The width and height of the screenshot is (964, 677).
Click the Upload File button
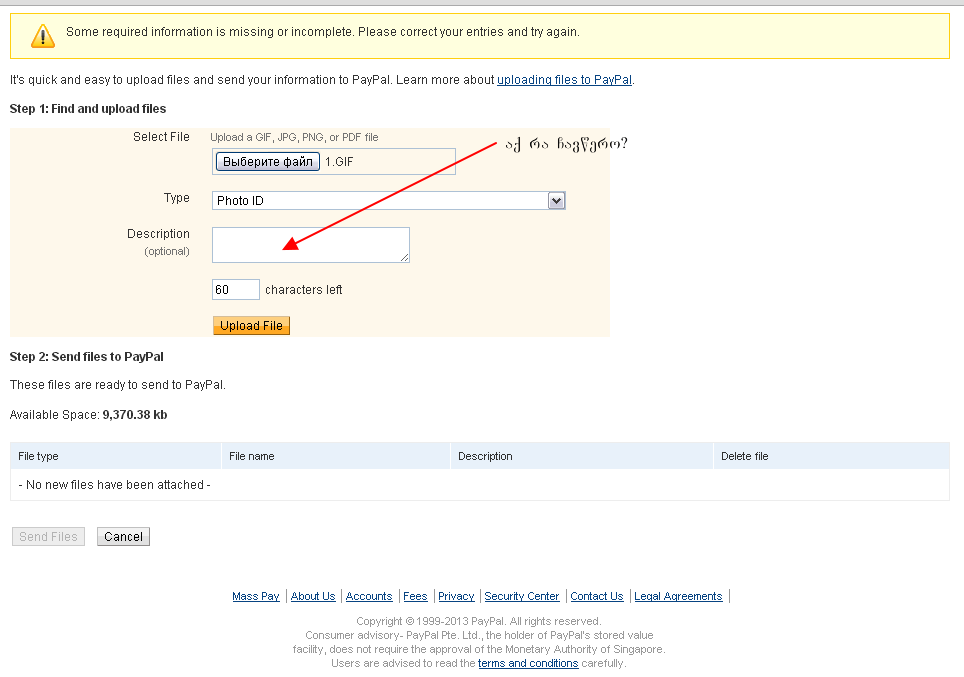coord(251,325)
